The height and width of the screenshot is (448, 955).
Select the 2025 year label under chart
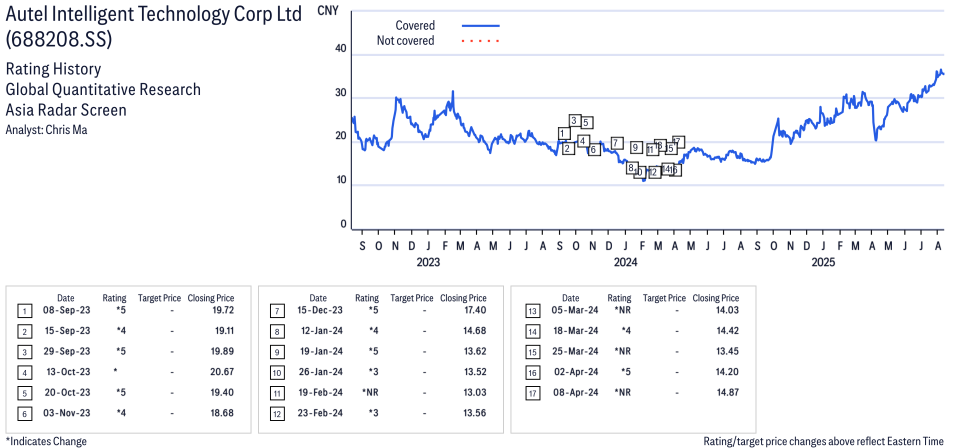tap(823, 263)
